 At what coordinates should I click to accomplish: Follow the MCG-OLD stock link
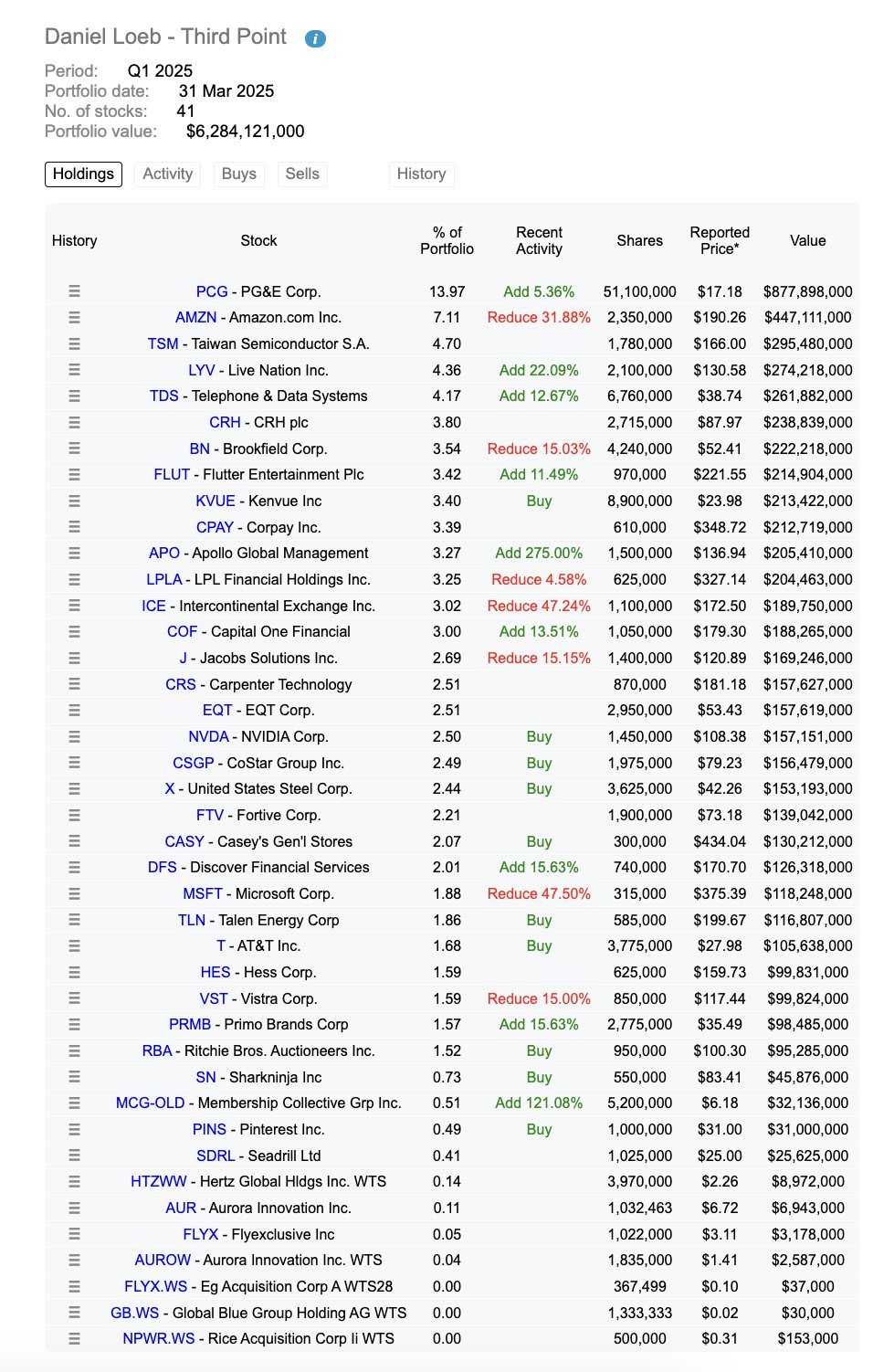pyautogui.click(x=150, y=1103)
